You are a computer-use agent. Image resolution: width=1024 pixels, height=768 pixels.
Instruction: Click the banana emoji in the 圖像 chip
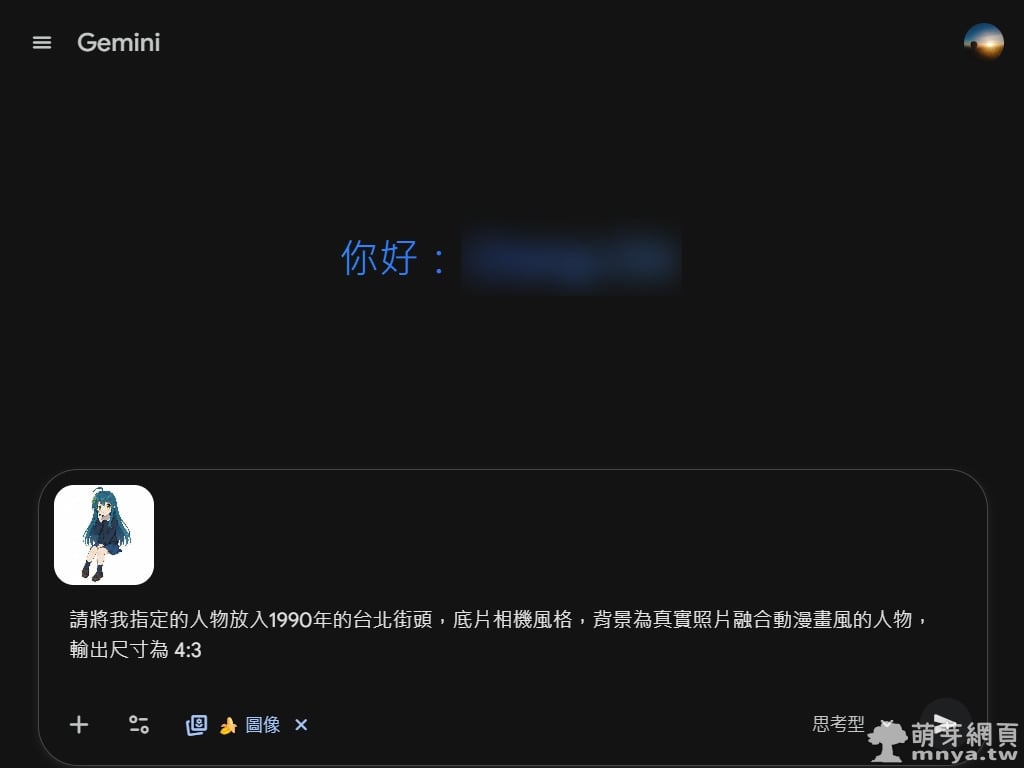[228, 725]
